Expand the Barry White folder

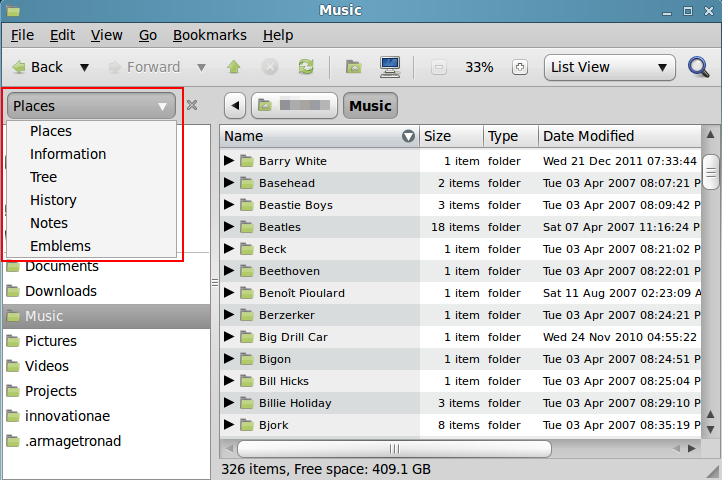pyautogui.click(x=229, y=161)
